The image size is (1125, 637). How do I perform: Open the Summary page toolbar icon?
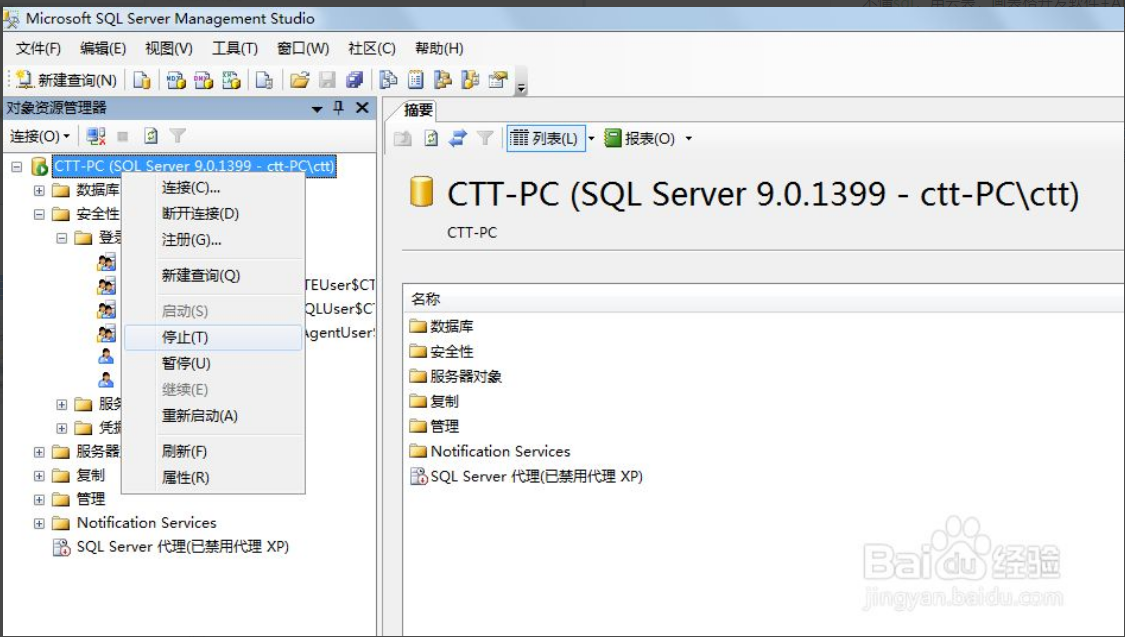(x=415, y=80)
